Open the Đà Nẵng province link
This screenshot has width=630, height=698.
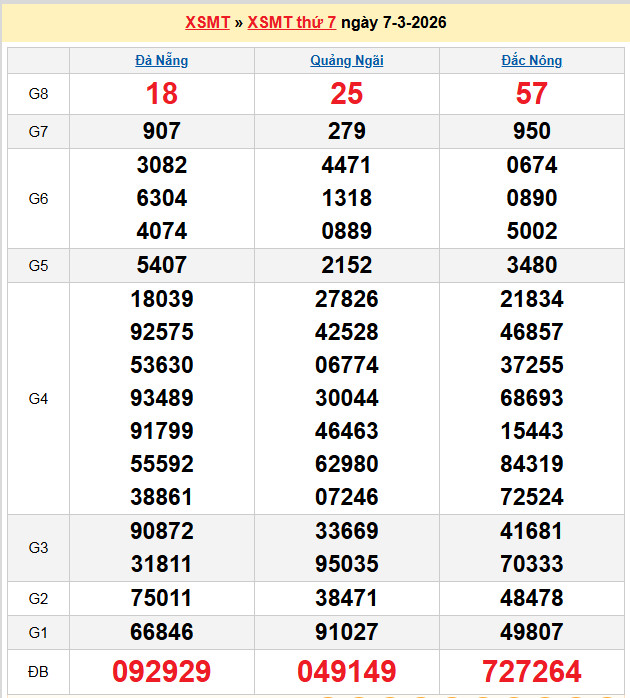point(162,60)
